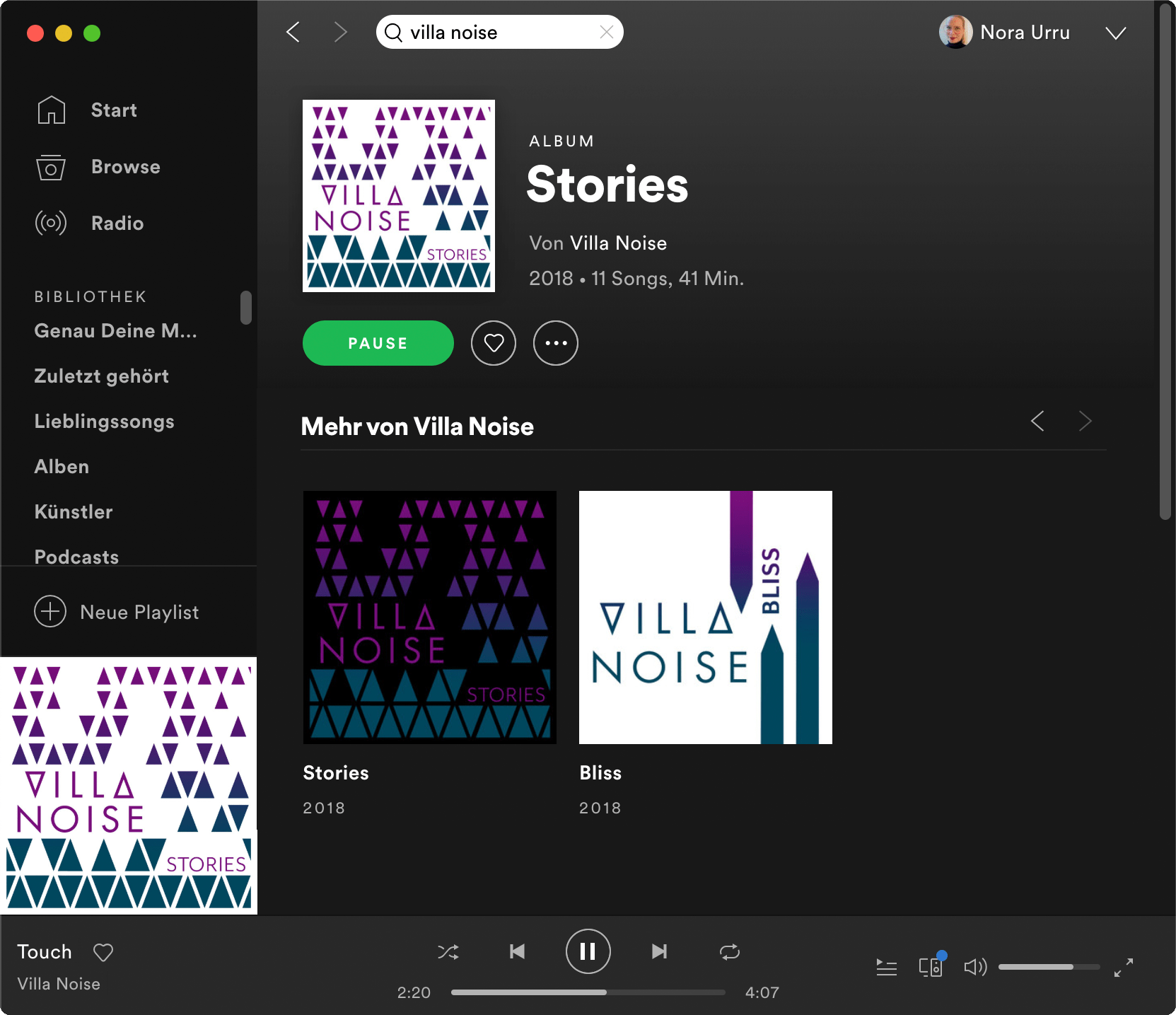Open the play queue icon

click(886, 967)
